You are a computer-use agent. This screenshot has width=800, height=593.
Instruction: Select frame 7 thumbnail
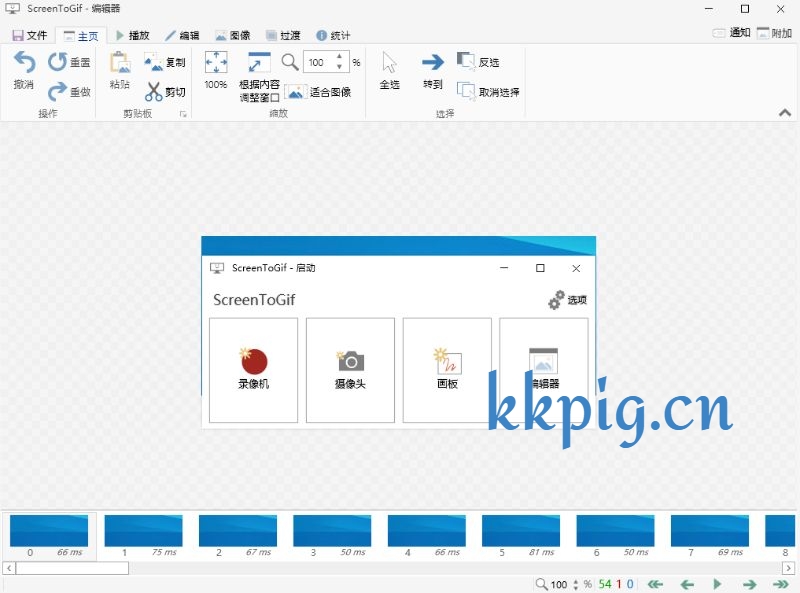pos(710,536)
